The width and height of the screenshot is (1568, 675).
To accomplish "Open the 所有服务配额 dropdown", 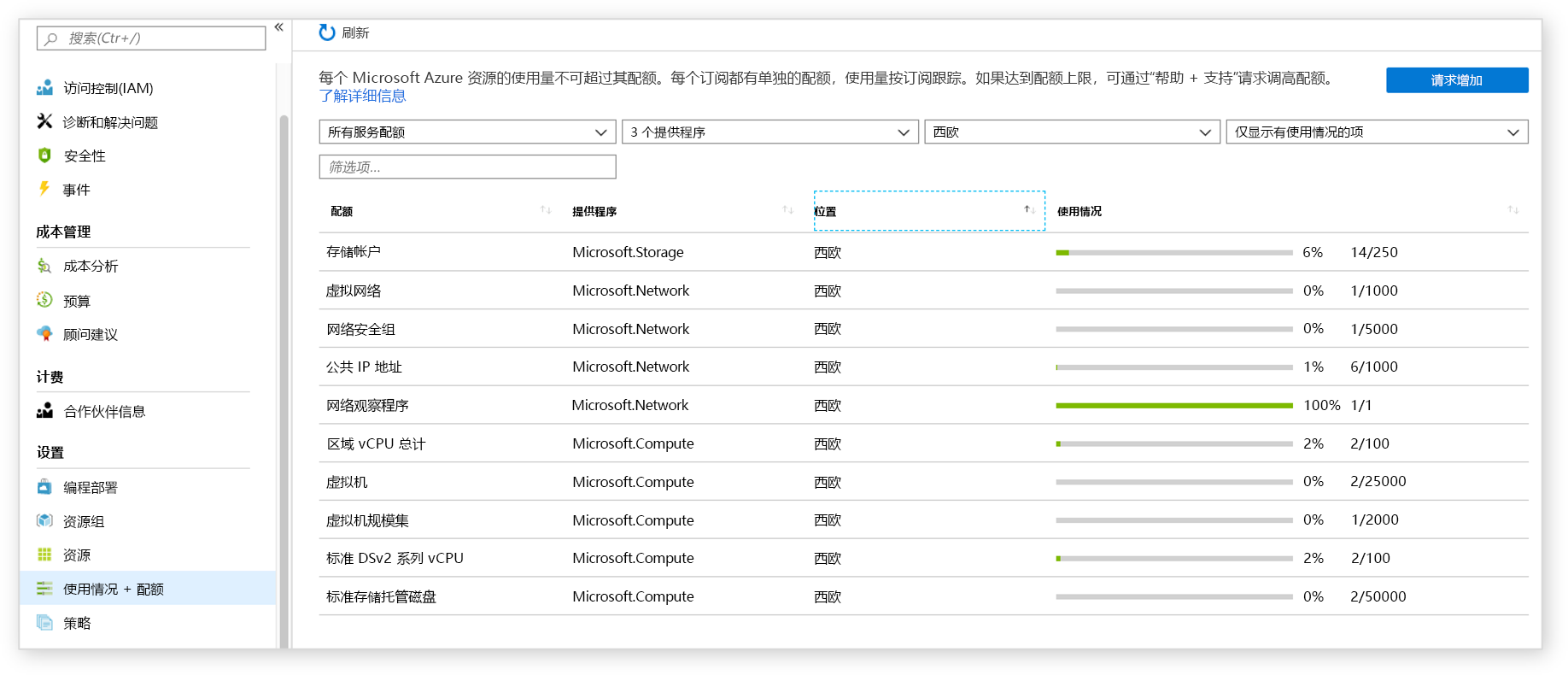I will pos(467,132).
